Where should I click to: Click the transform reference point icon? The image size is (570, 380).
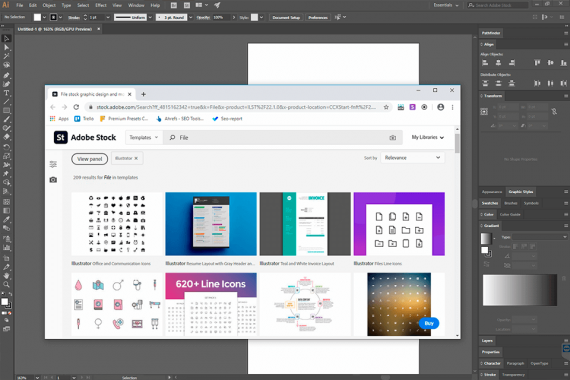tap(484, 112)
